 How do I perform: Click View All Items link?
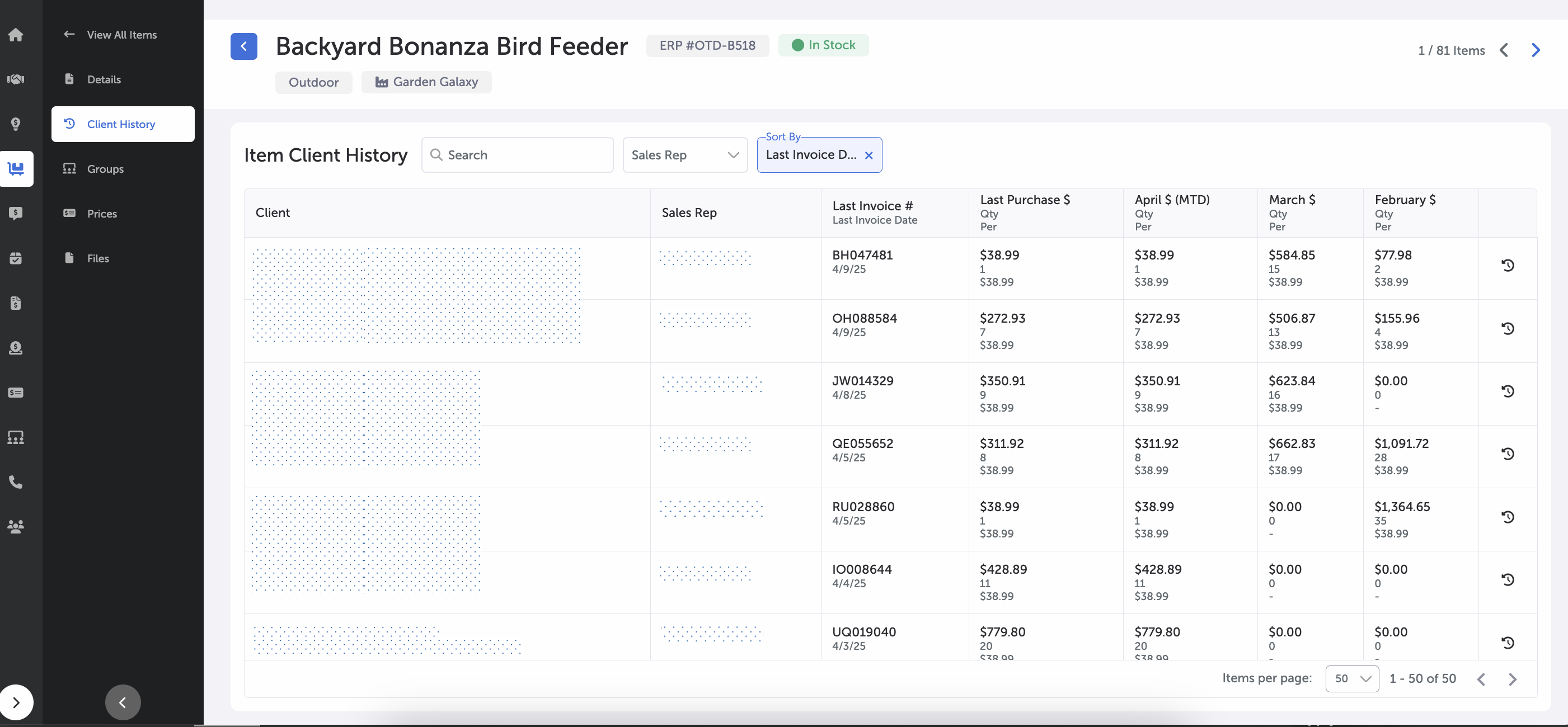(x=121, y=35)
